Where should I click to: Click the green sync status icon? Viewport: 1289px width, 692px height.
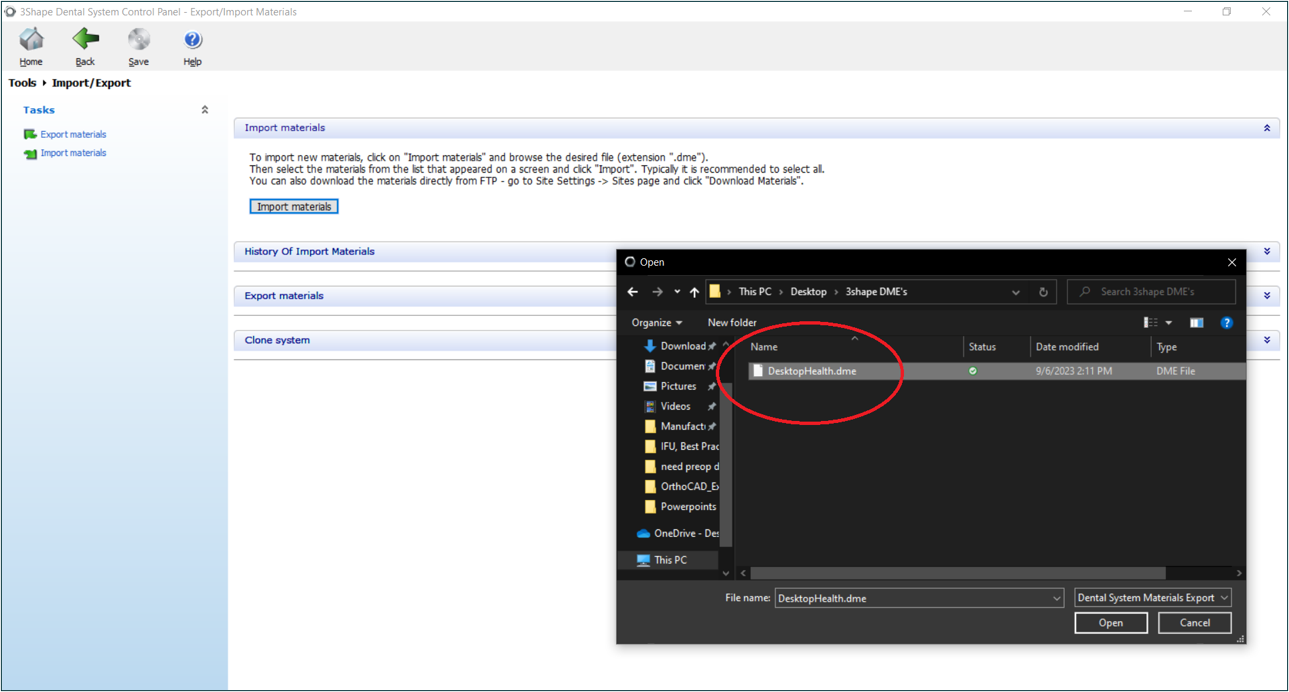pyautogui.click(x=973, y=371)
